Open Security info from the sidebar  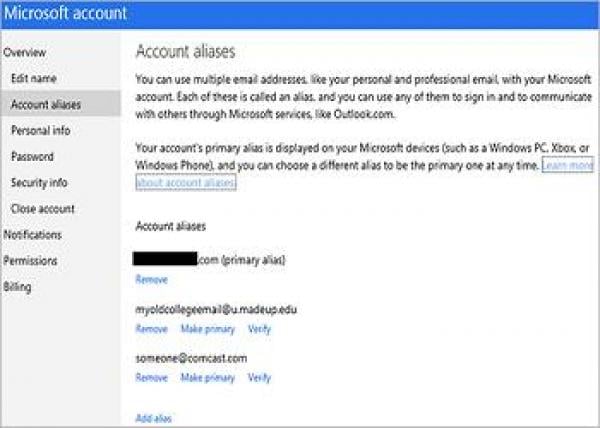point(39,182)
